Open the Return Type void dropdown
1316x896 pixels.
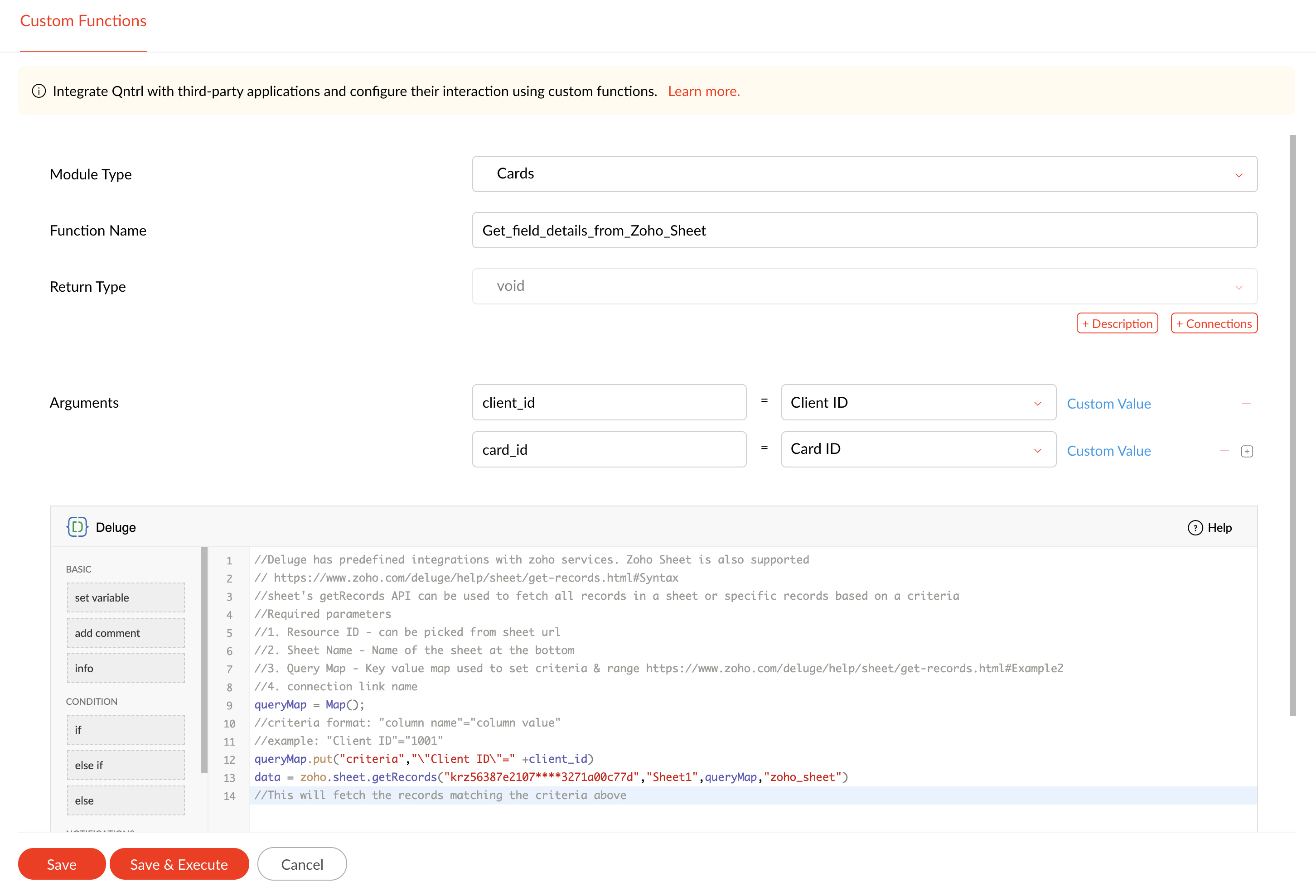864,286
